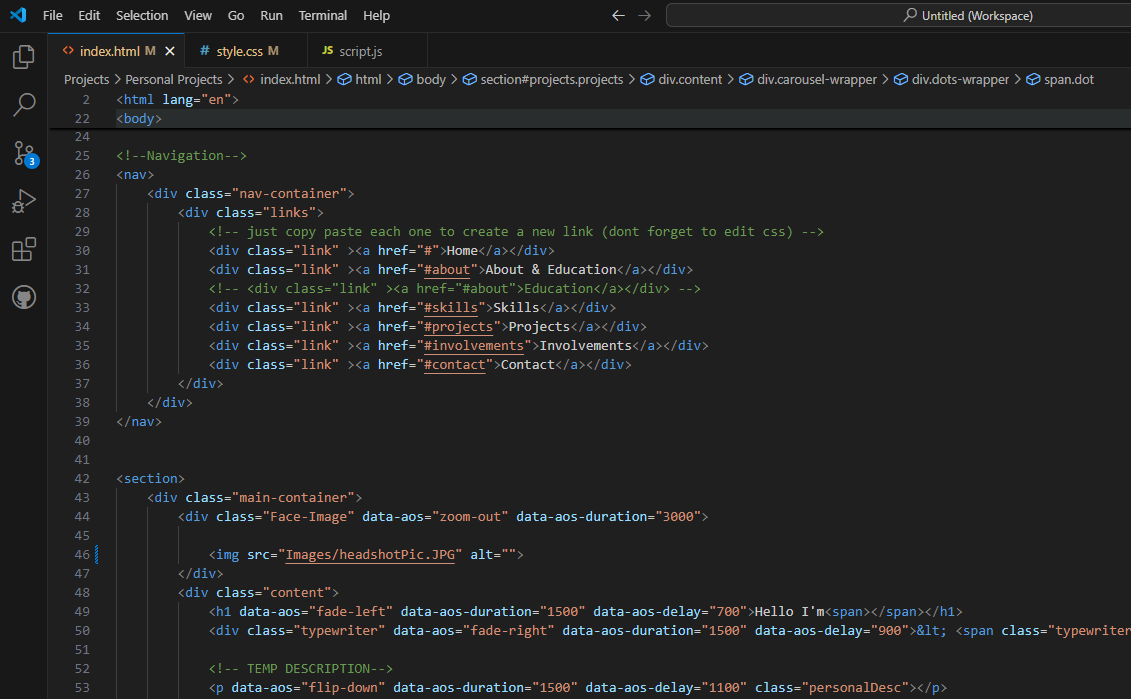The height and width of the screenshot is (699, 1131).
Task: Click the #involvements href link
Action: point(474,346)
